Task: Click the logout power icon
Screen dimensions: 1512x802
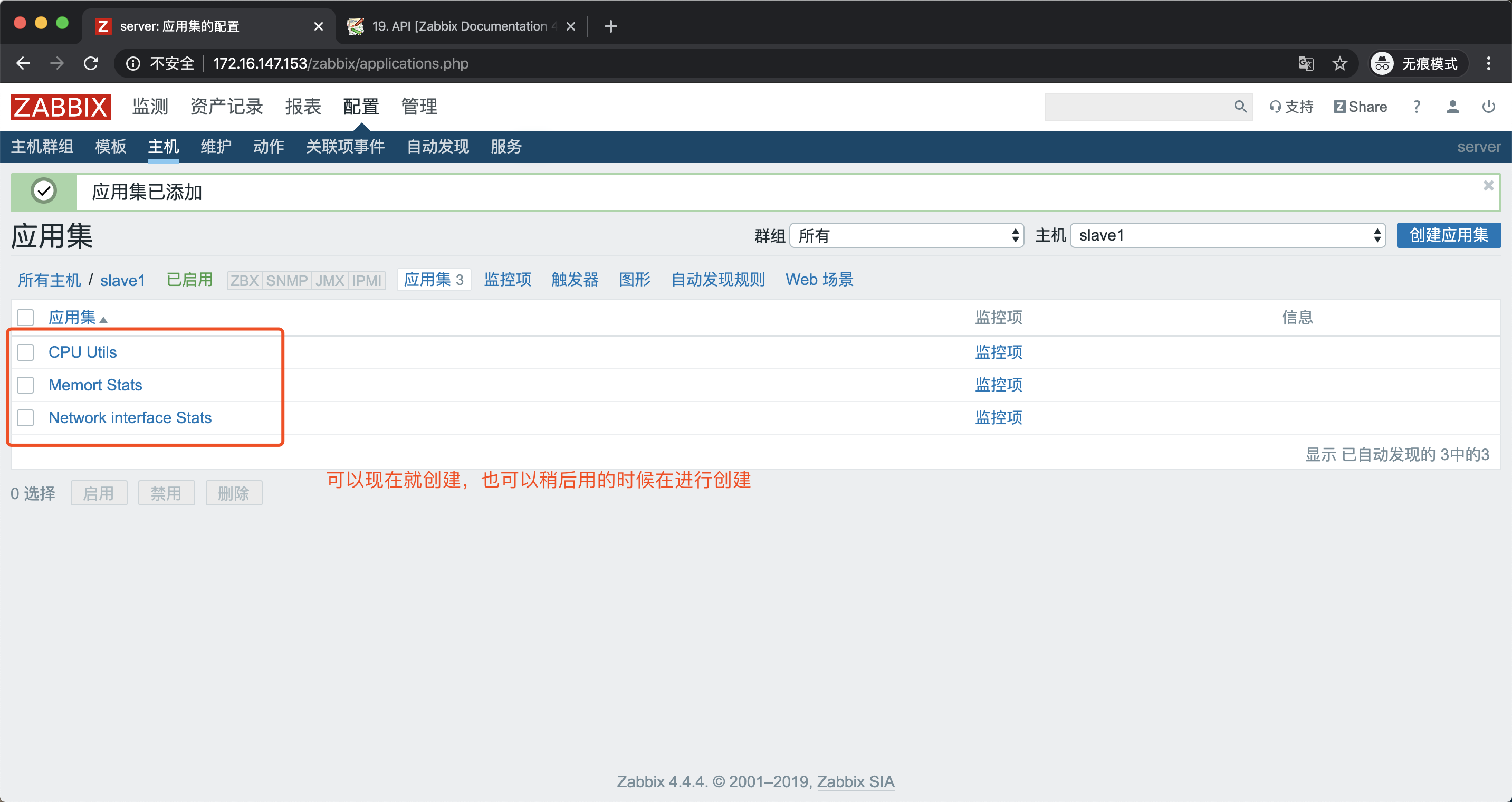Action: click(1488, 107)
